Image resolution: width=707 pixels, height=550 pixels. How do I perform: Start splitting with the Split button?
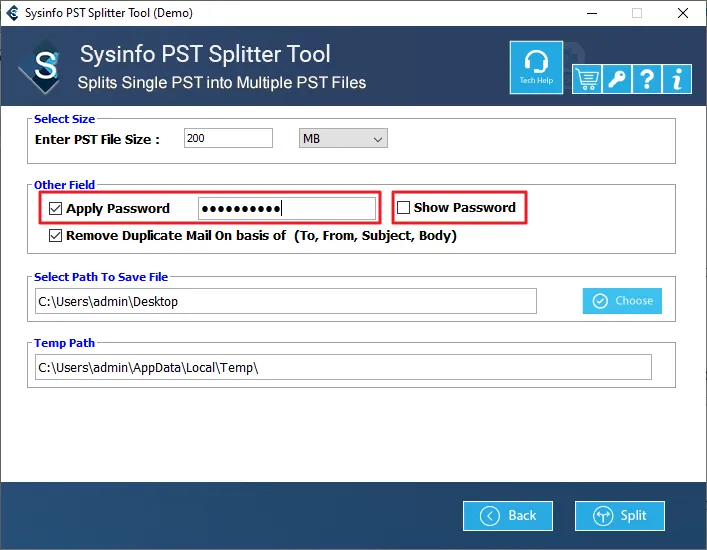pyautogui.click(x=620, y=516)
